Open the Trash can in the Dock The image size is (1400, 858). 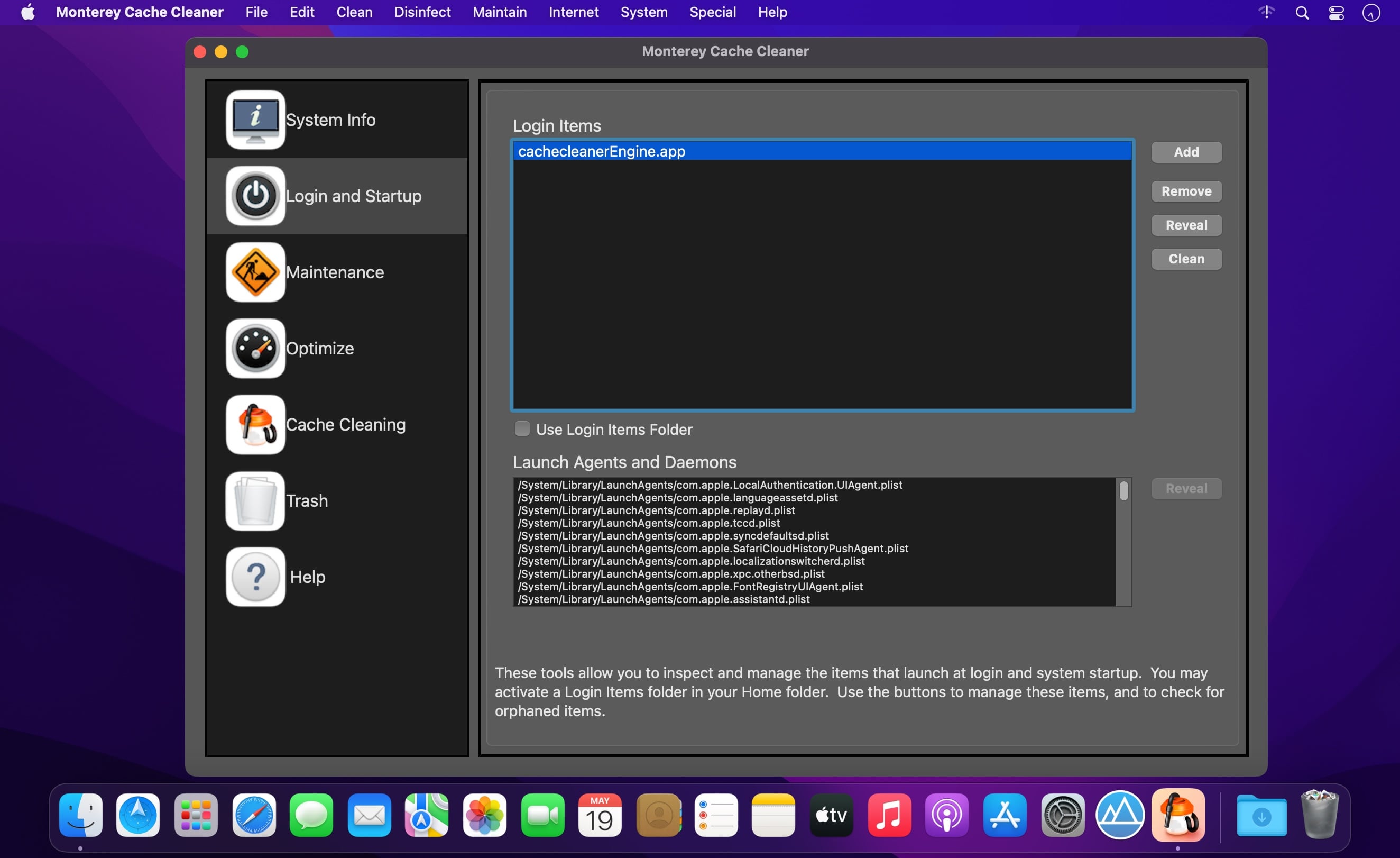click(x=1320, y=814)
